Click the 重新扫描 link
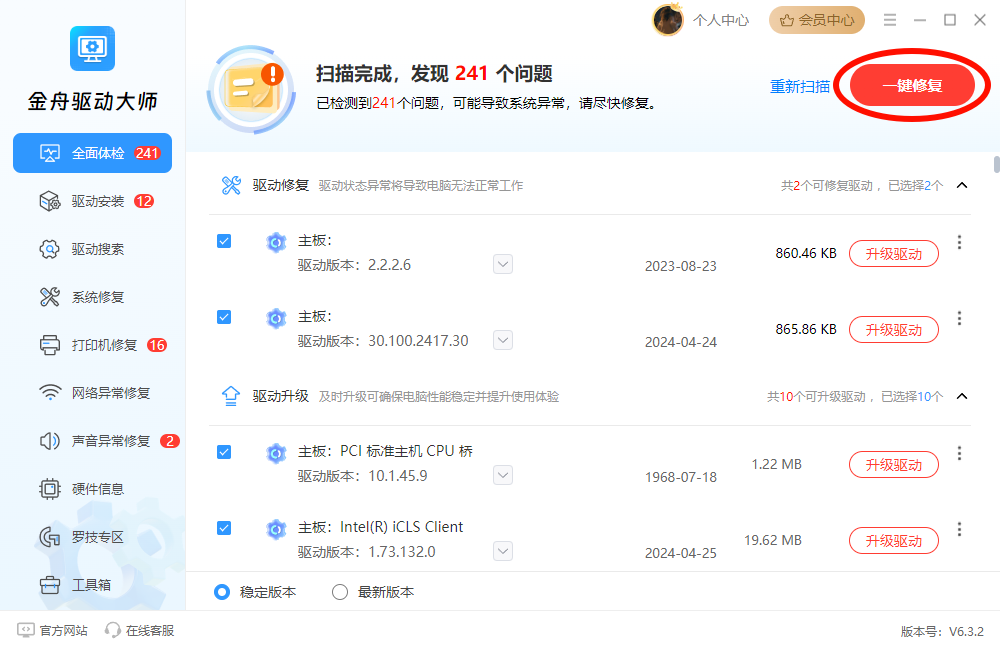1000x650 pixels. 800,86
